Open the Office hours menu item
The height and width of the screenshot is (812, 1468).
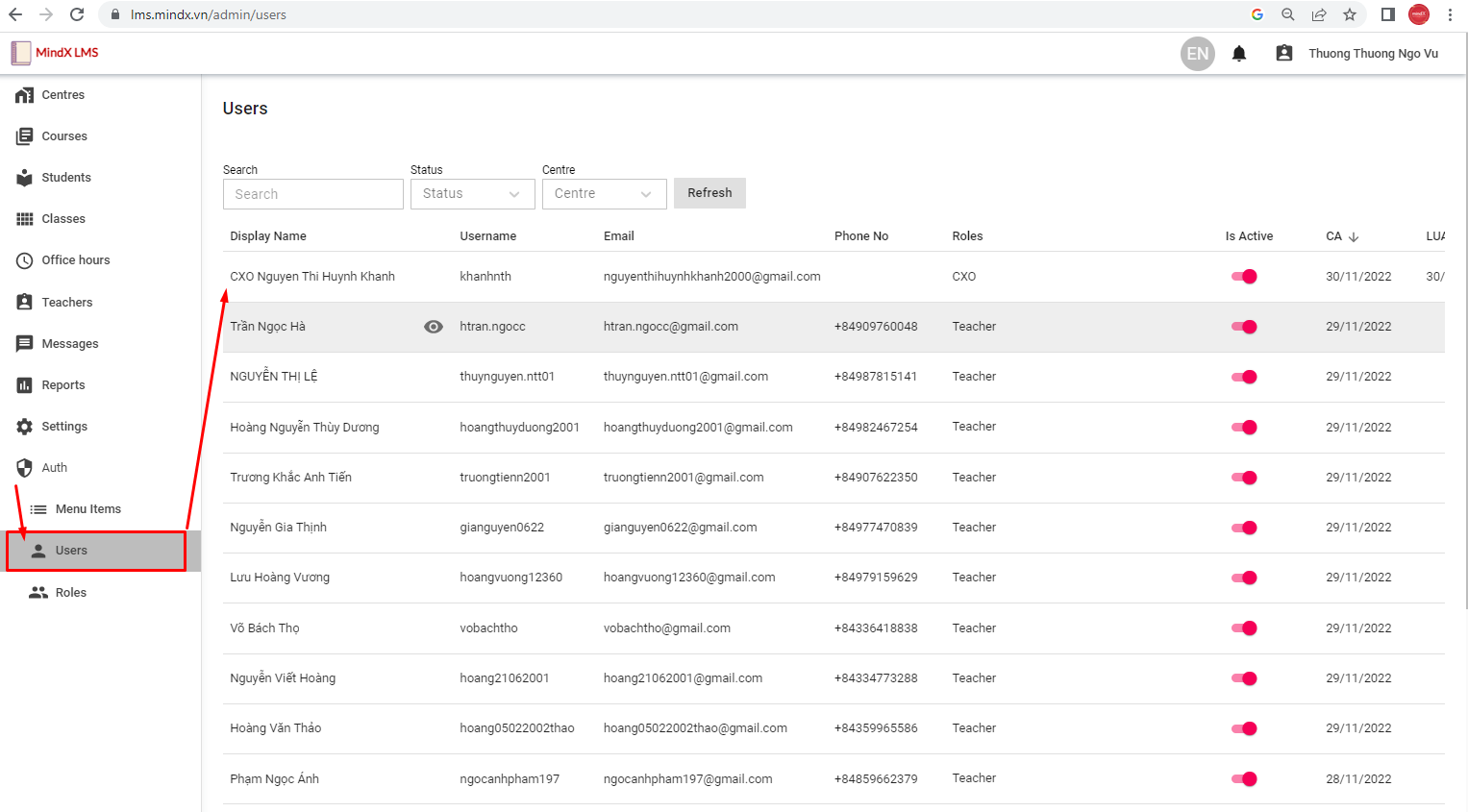pos(76,260)
